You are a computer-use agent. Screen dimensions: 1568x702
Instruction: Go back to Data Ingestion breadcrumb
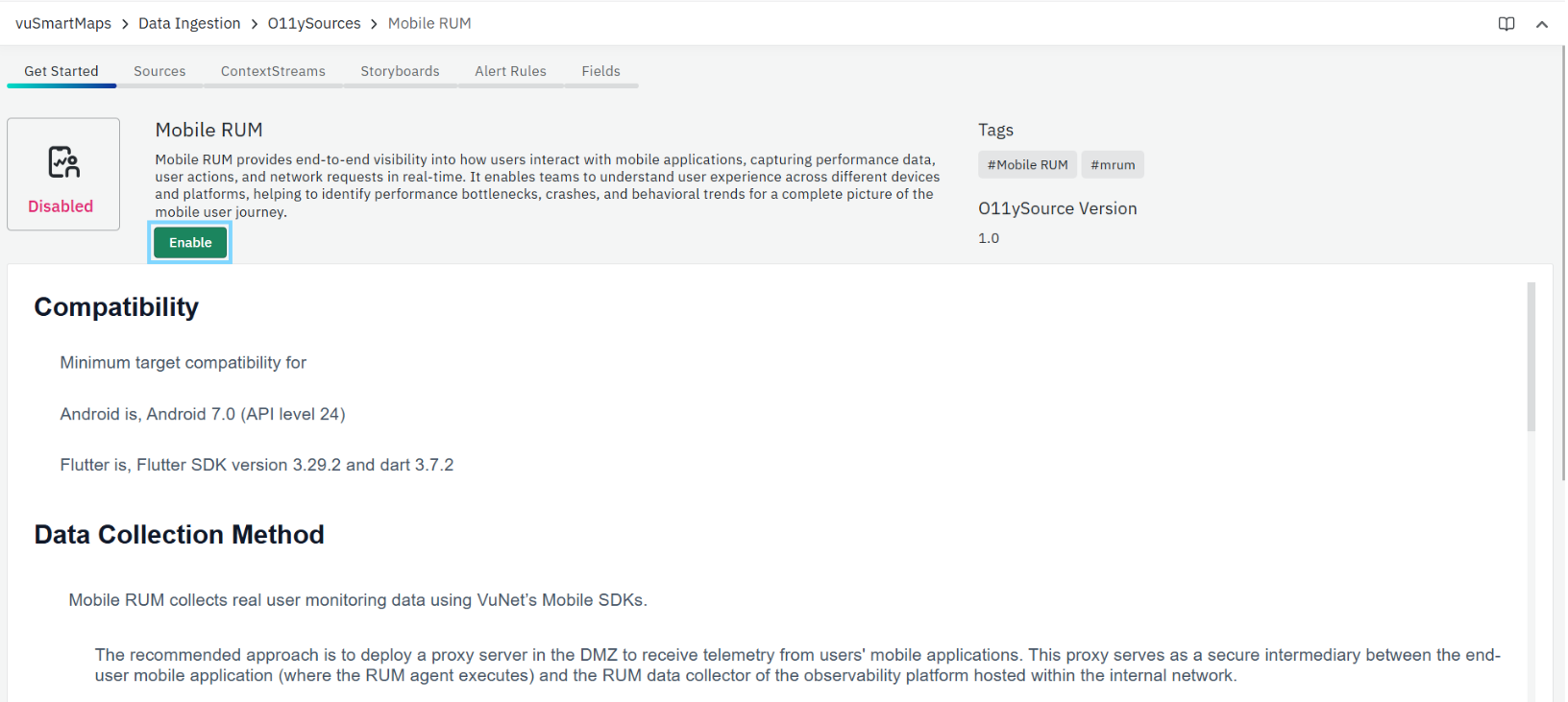pos(189,23)
